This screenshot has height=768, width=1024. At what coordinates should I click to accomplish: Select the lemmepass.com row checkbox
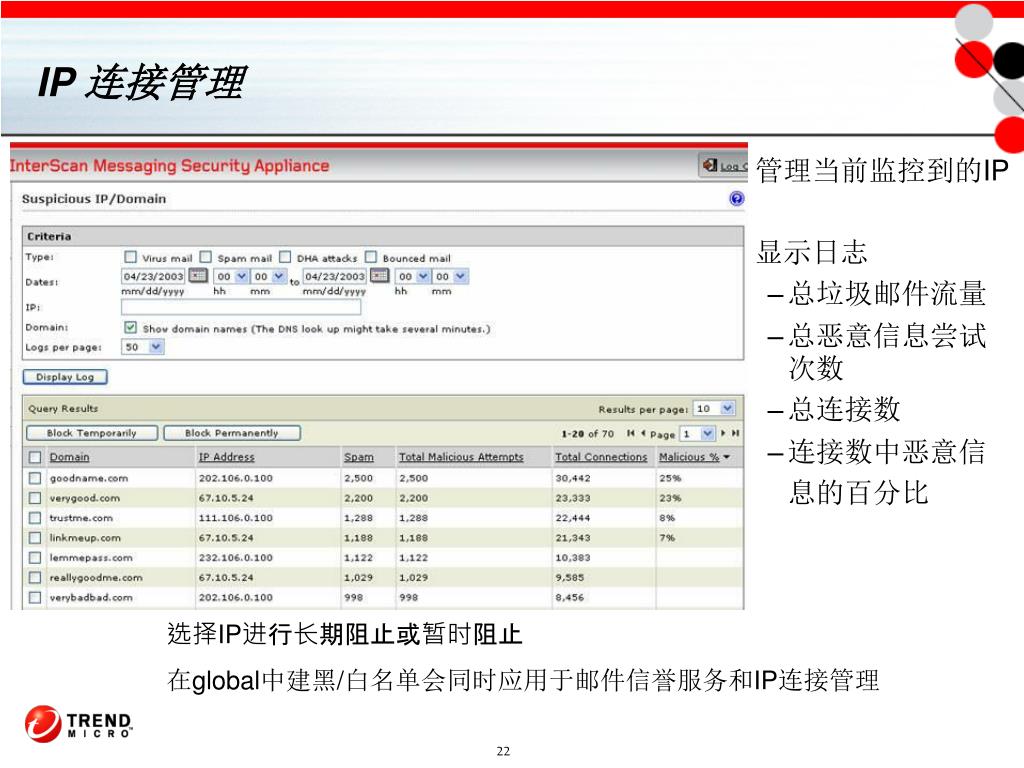pos(35,558)
